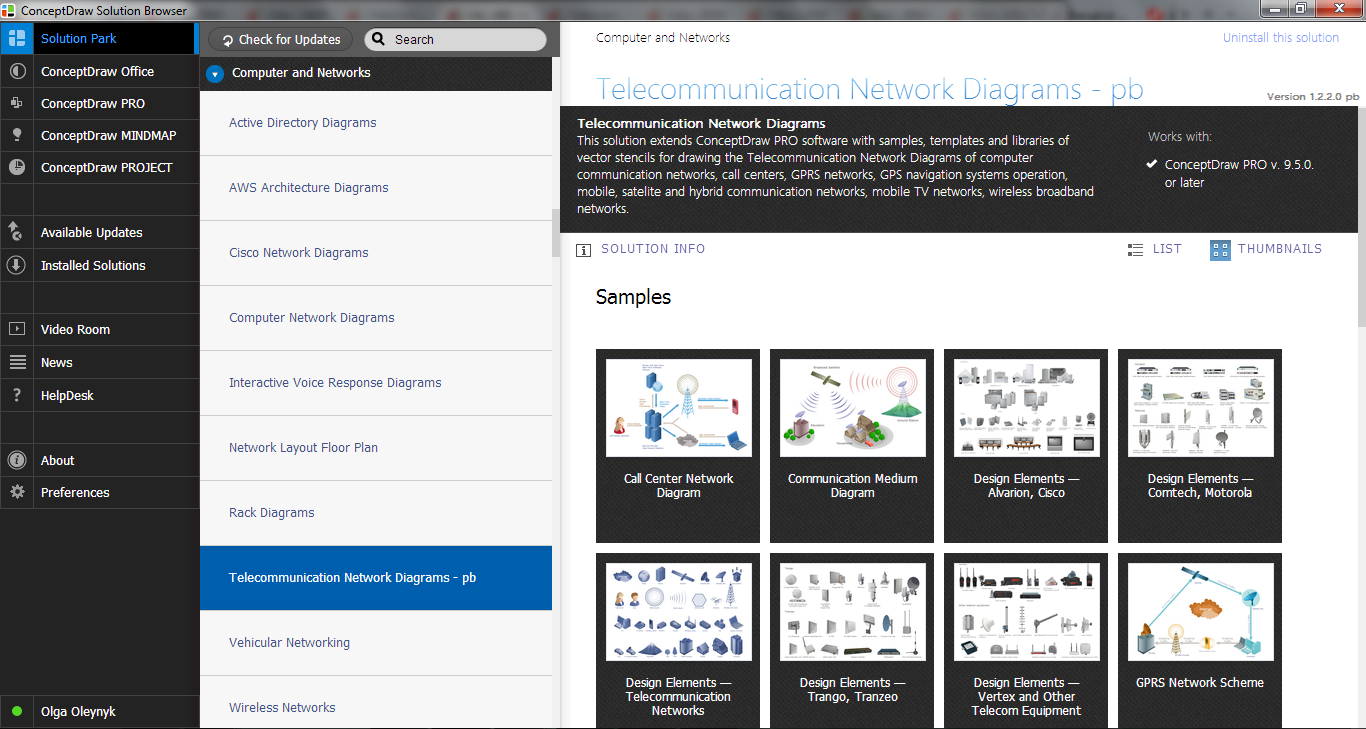Select Cisco Network Diagrams
1366x729 pixels.
pos(376,253)
